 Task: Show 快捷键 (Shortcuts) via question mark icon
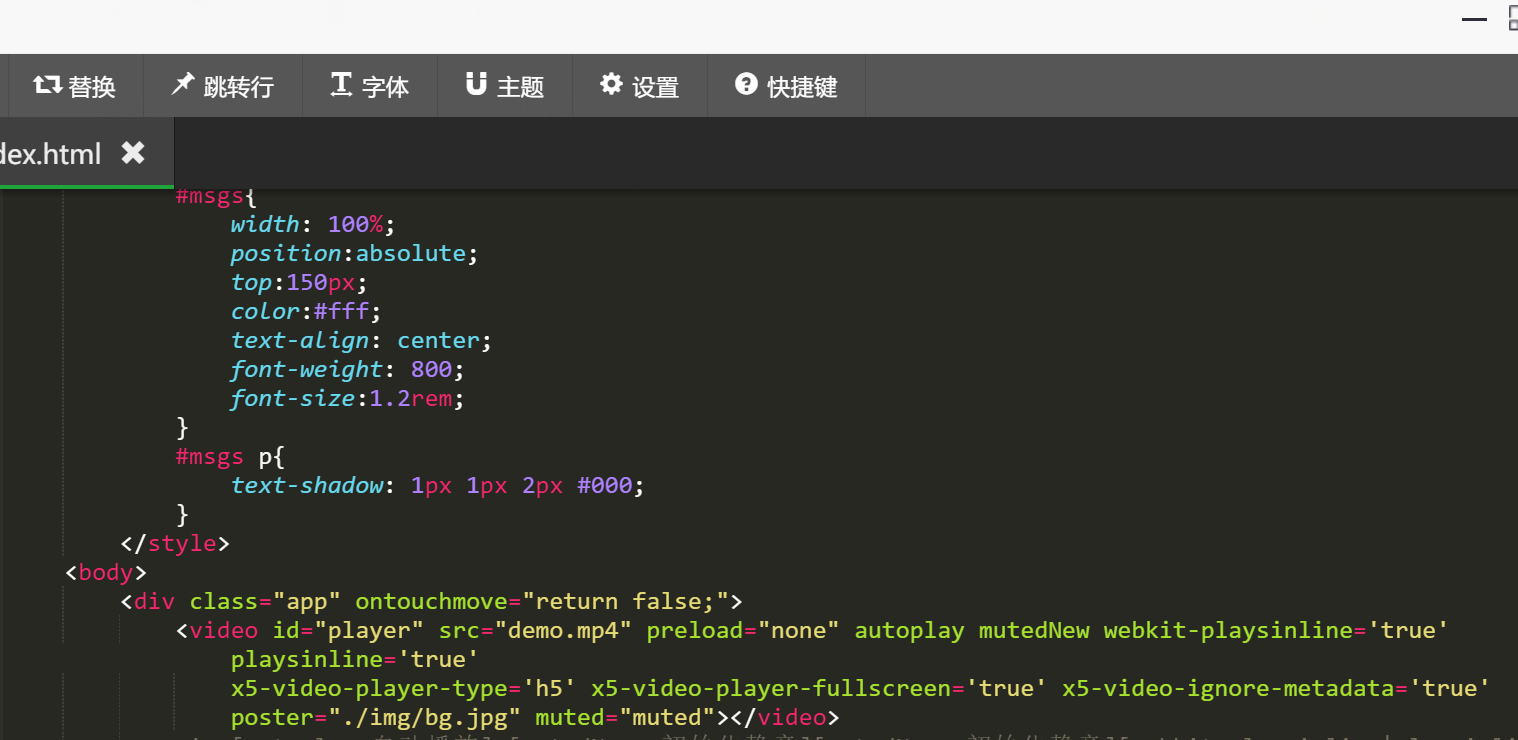click(x=746, y=85)
